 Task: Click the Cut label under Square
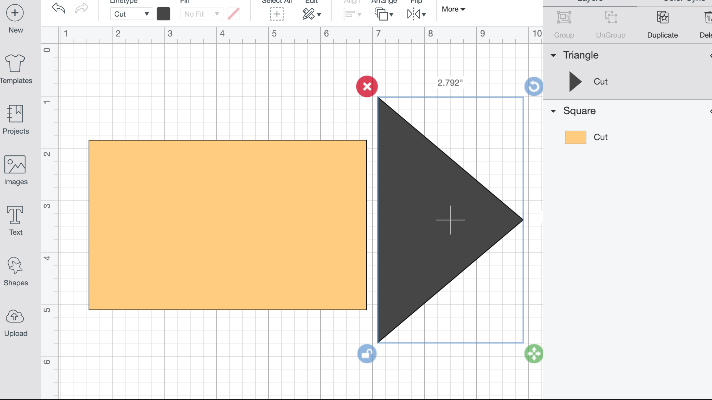600,137
